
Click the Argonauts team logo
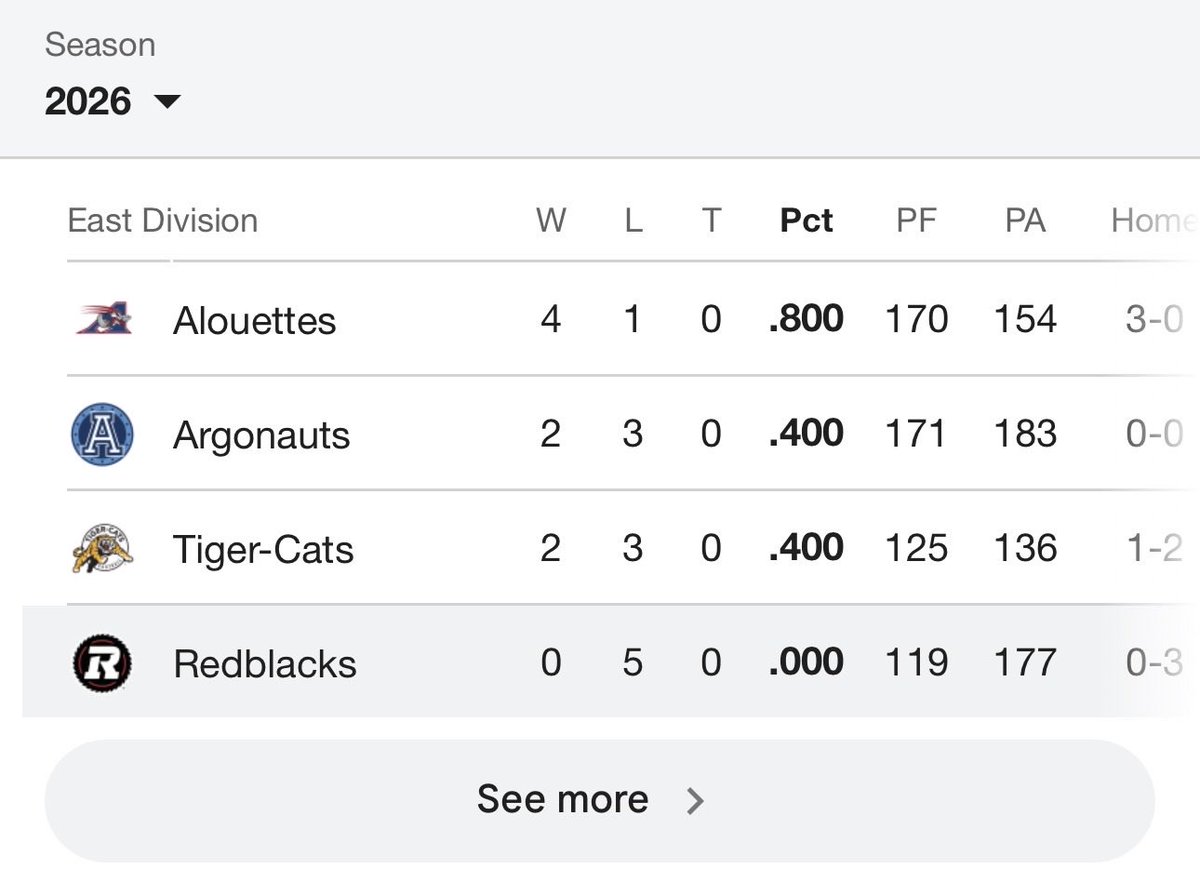pyautogui.click(x=103, y=434)
